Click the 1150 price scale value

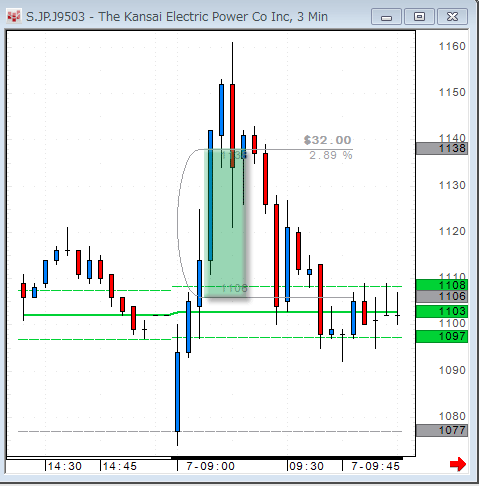[x=452, y=92]
